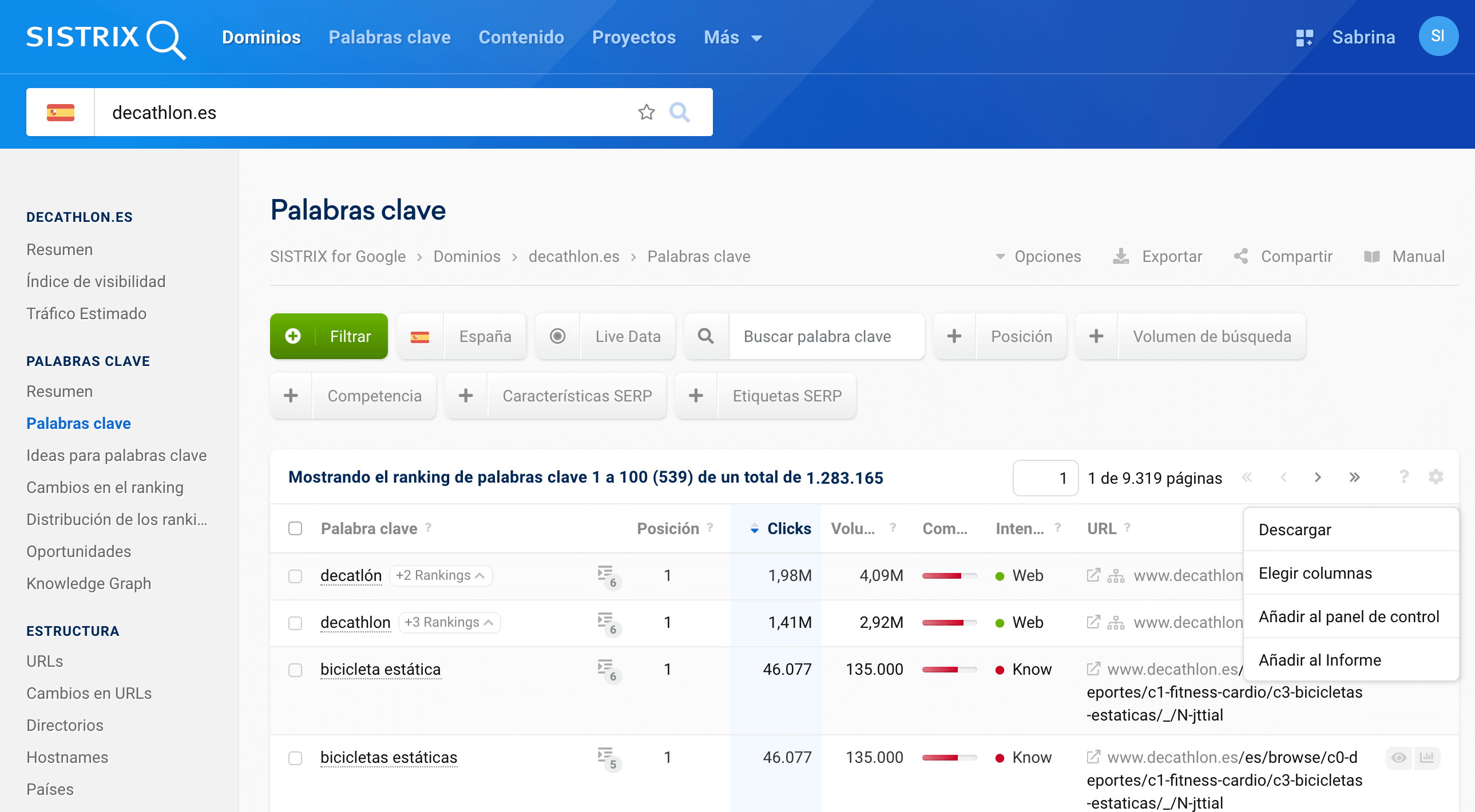Click the star favorite icon in search bar
This screenshot has height=812, width=1475.
point(646,112)
